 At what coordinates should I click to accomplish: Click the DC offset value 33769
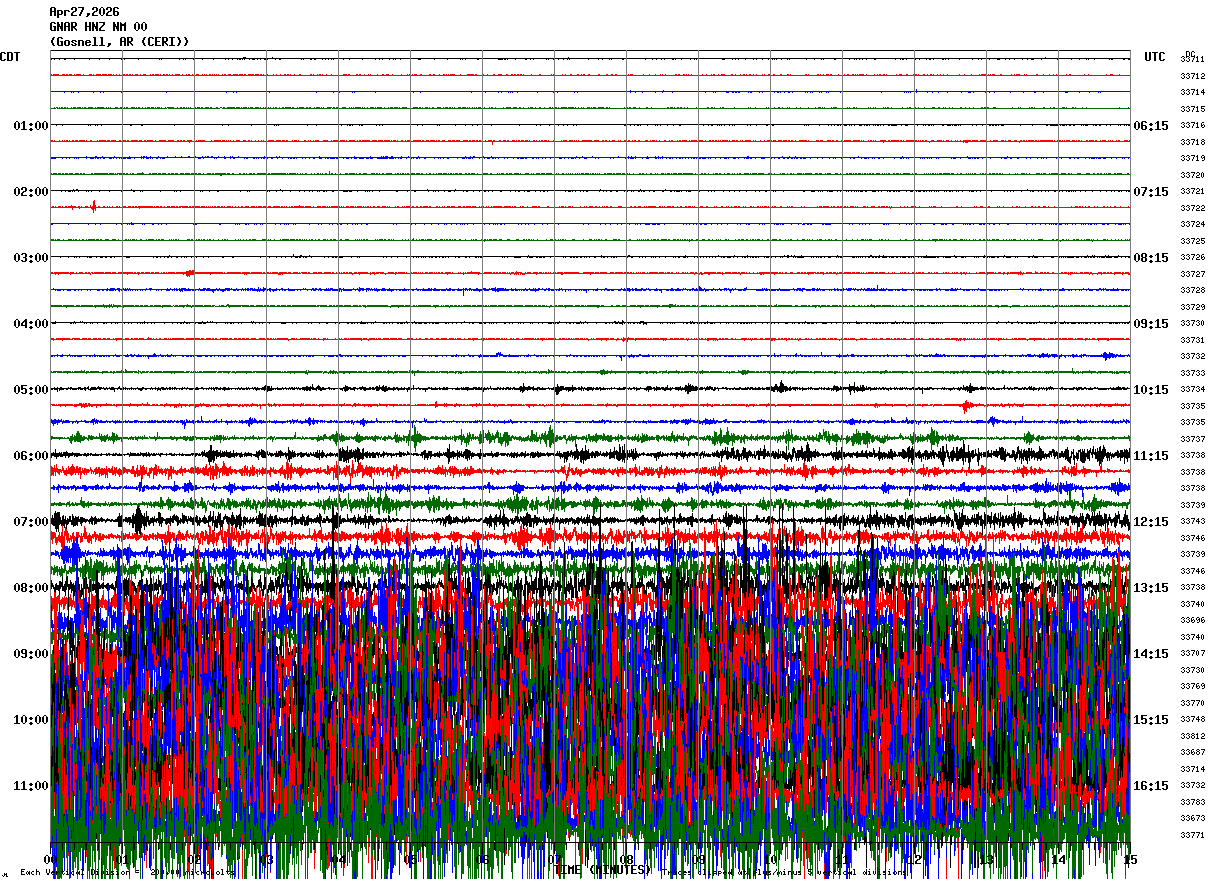(x=1192, y=687)
